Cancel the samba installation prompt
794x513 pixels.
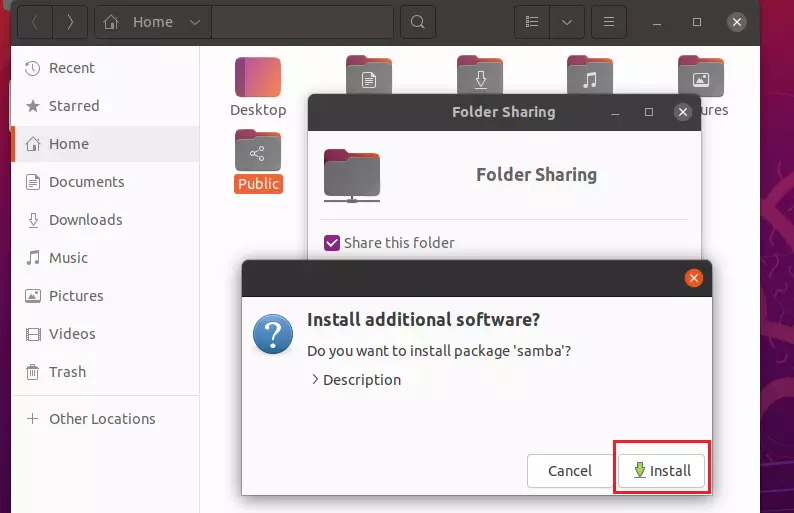[570, 471]
